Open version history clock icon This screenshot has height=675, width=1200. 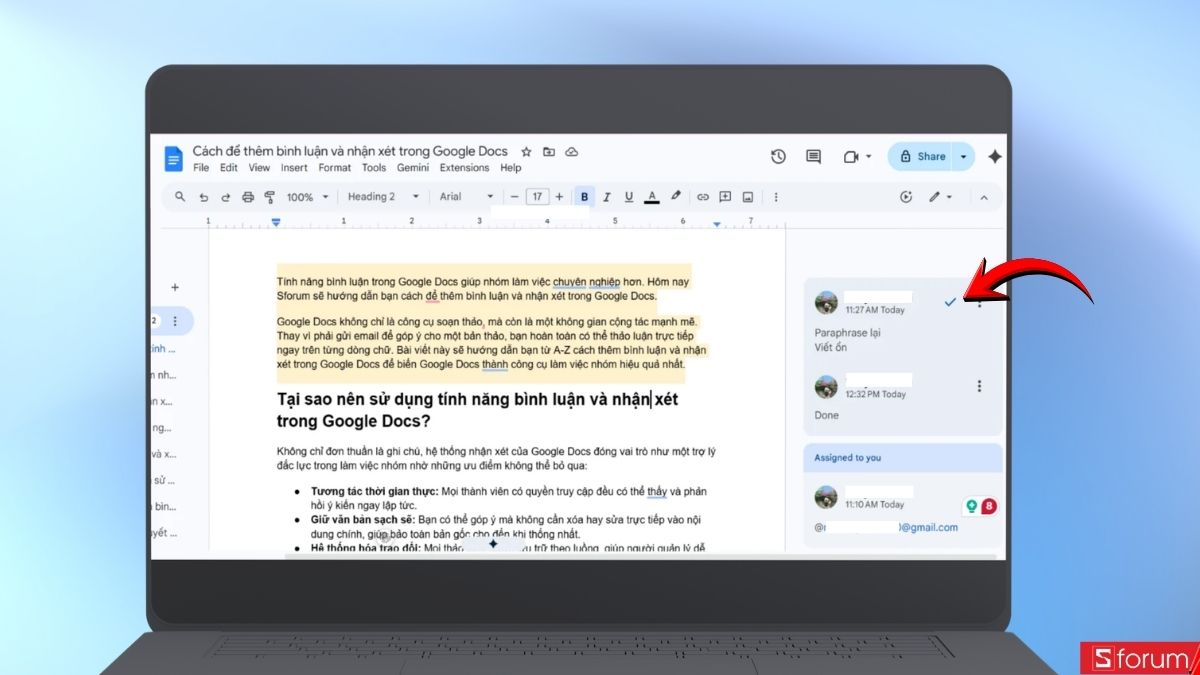[778, 157]
